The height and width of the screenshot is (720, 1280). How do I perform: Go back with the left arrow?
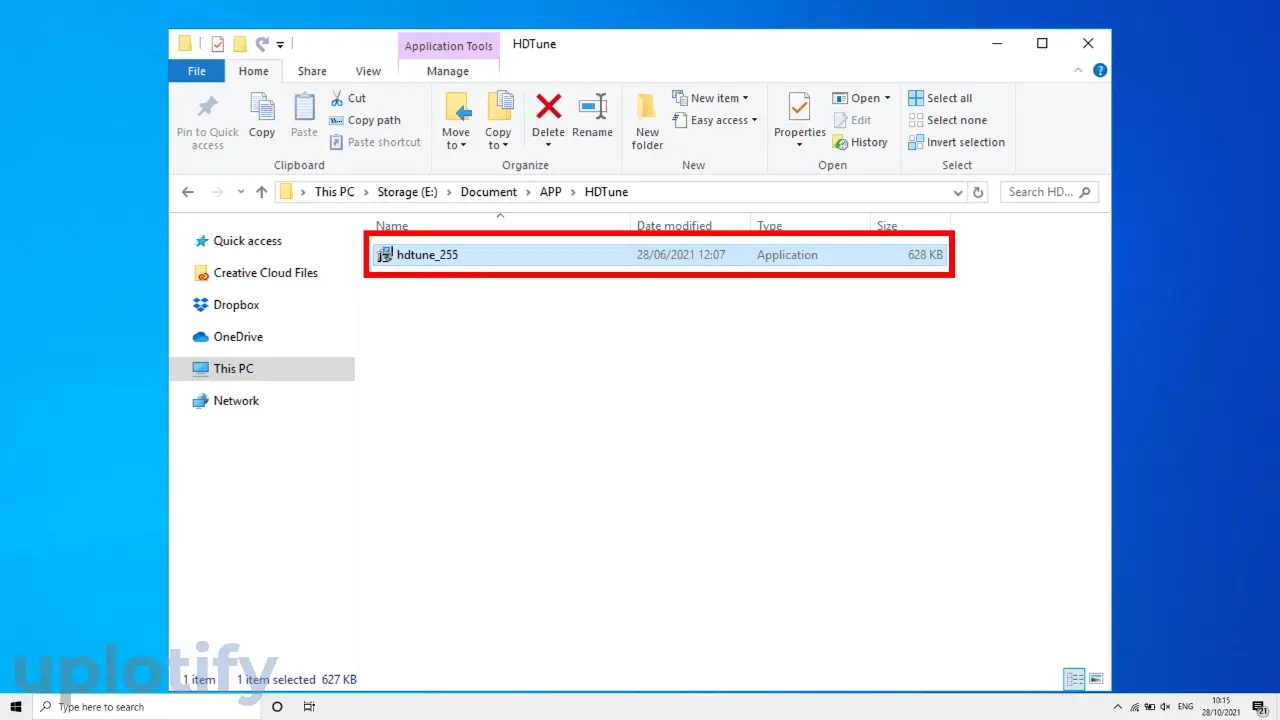point(188,192)
